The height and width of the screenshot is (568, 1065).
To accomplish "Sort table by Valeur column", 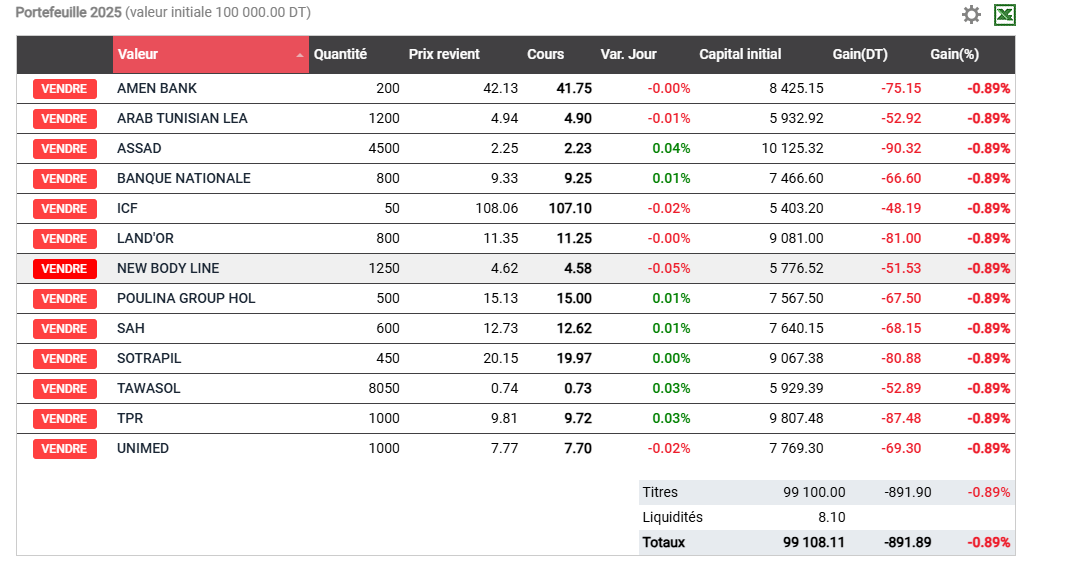I will 211,54.
